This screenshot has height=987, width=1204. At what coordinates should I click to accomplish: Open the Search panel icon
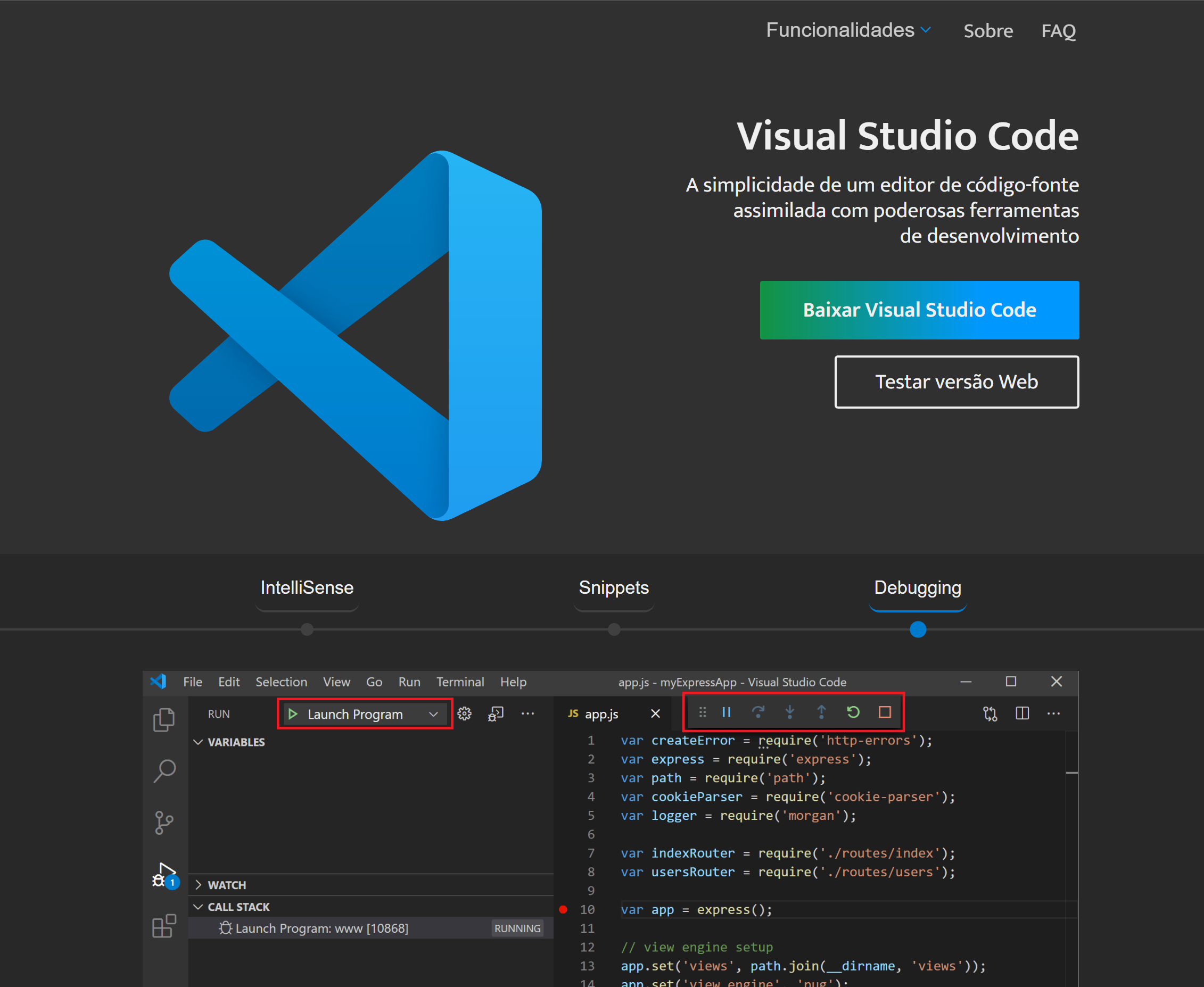click(x=164, y=770)
